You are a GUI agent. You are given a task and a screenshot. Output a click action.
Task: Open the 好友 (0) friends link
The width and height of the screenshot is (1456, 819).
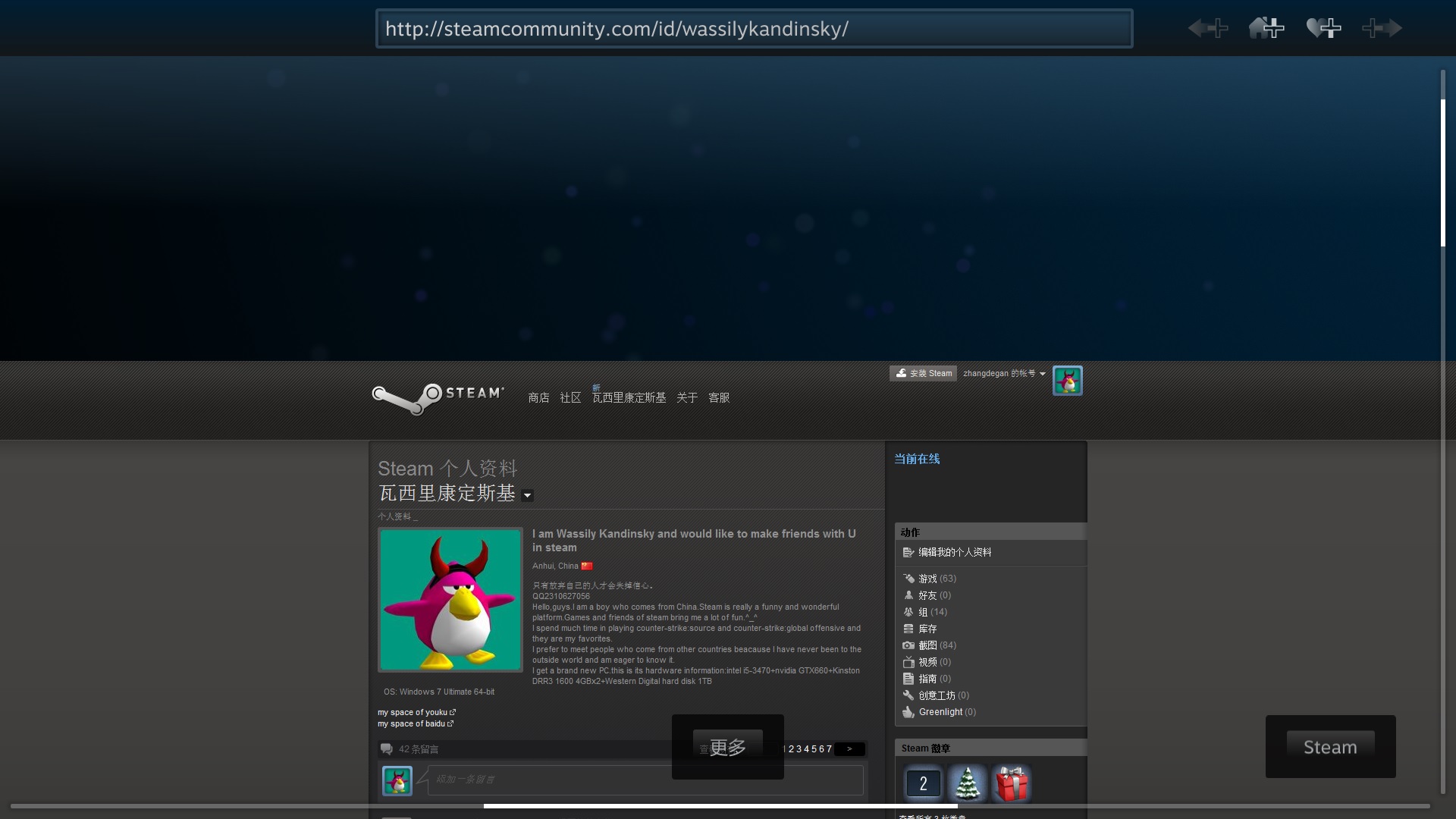[935, 595]
